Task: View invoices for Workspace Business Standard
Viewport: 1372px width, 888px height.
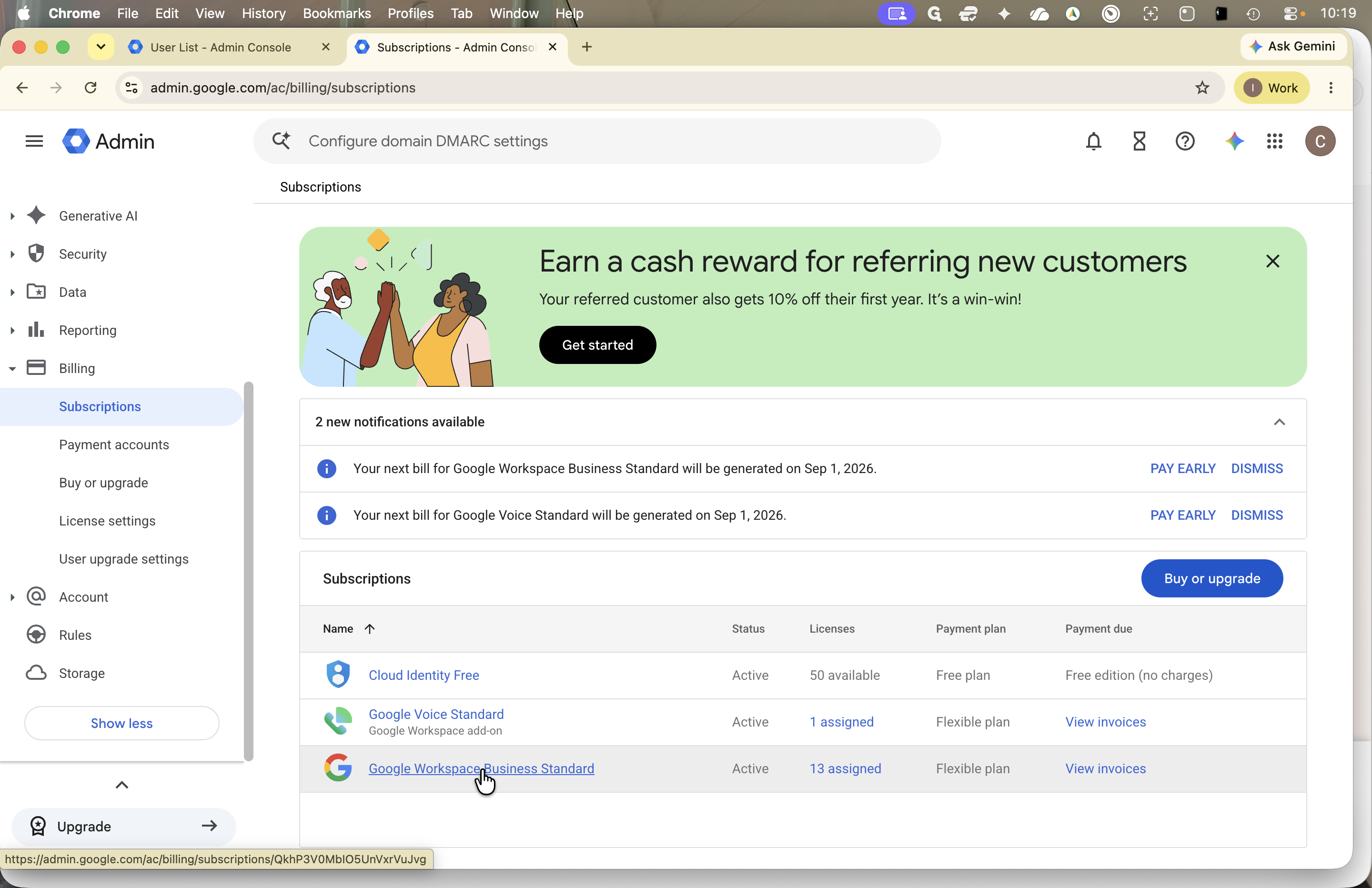Action: pos(1105,768)
